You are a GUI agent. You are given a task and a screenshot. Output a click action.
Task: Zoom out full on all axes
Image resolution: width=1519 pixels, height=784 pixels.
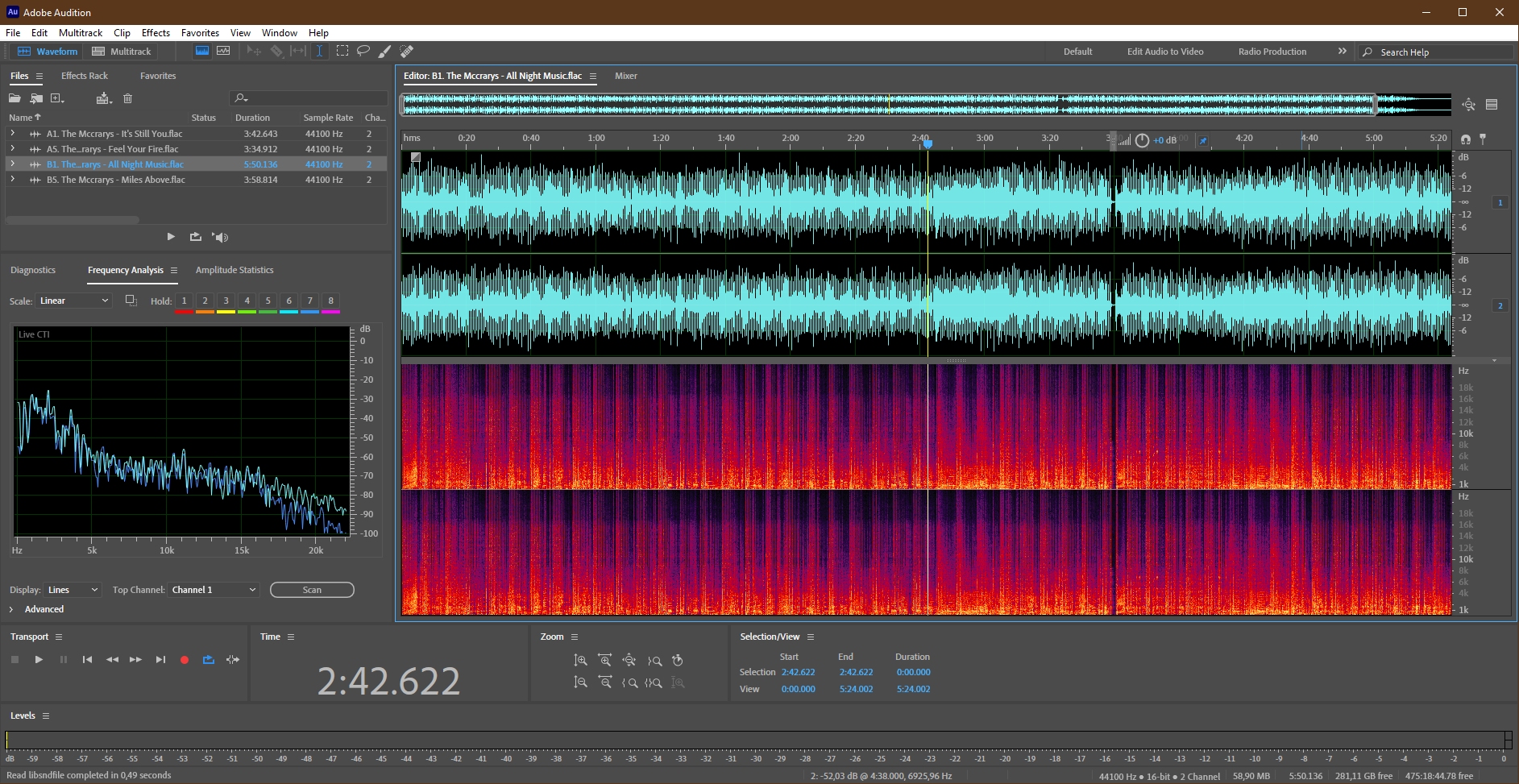coord(629,661)
